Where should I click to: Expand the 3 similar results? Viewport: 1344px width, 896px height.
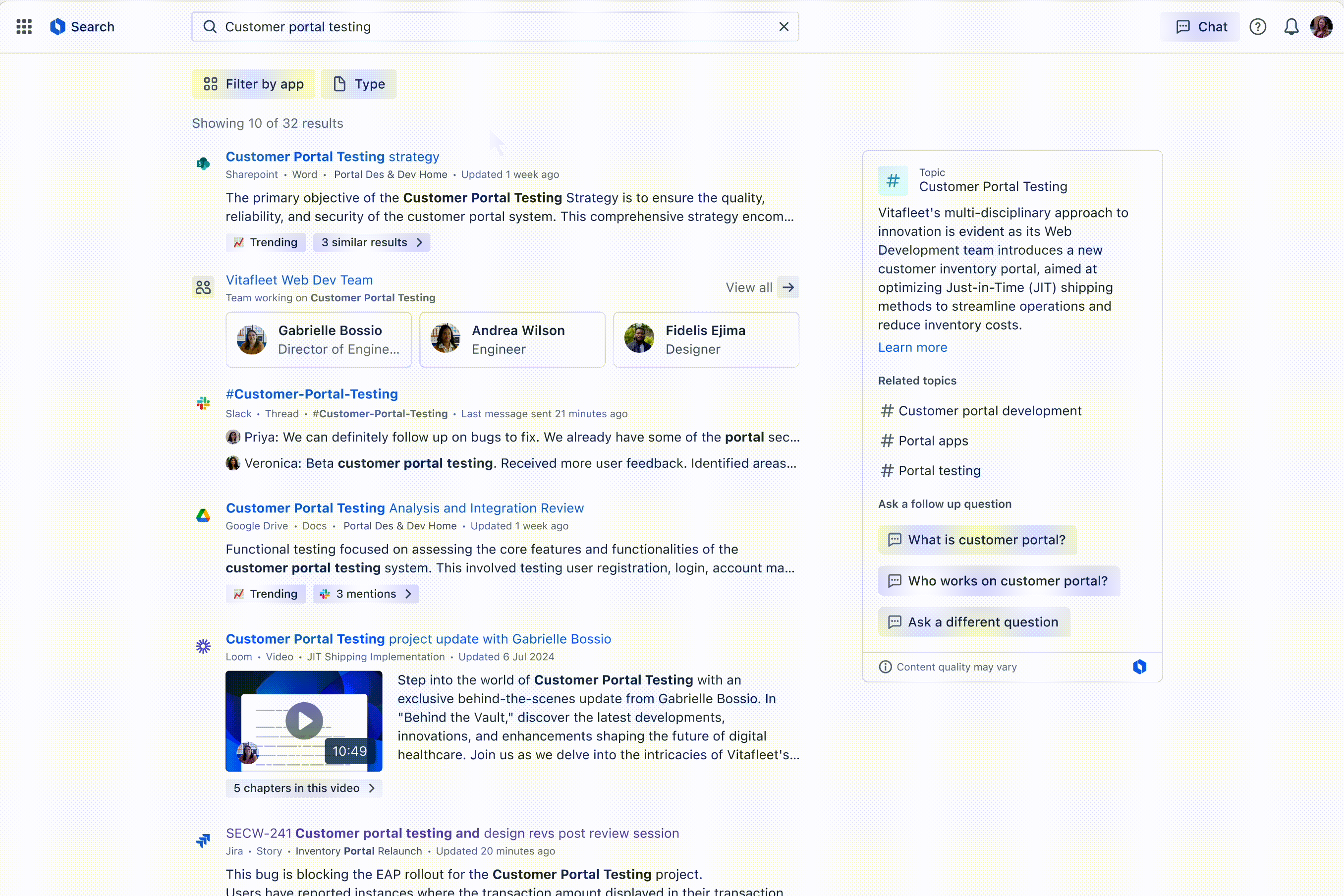point(371,242)
